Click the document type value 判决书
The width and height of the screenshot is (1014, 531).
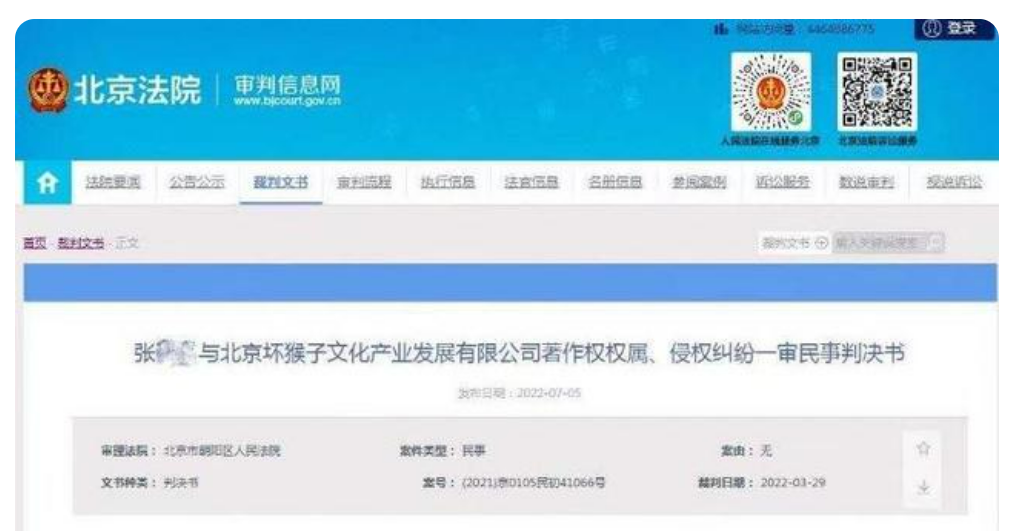tap(181, 483)
